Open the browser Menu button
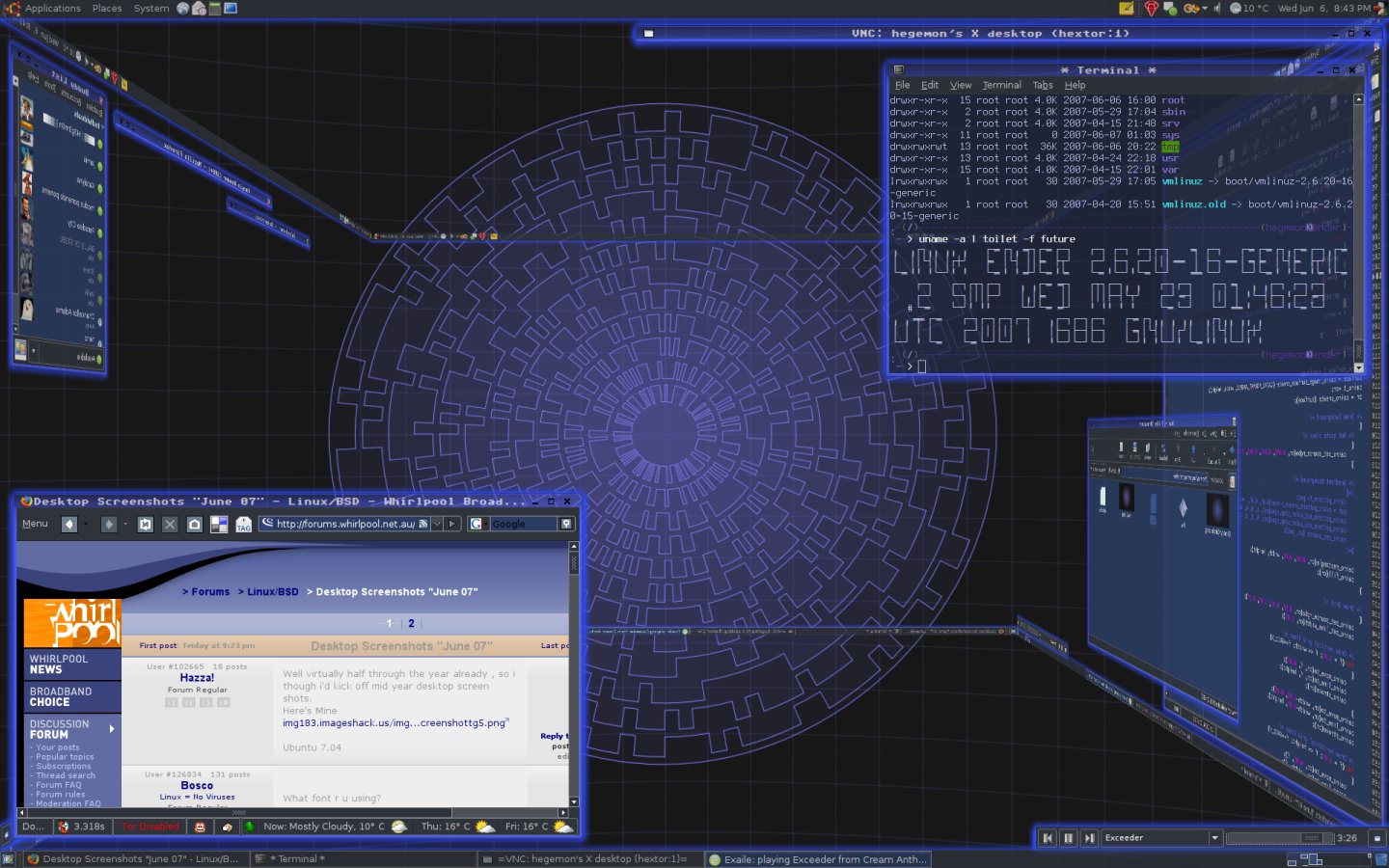1389x868 pixels. click(x=35, y=524)
